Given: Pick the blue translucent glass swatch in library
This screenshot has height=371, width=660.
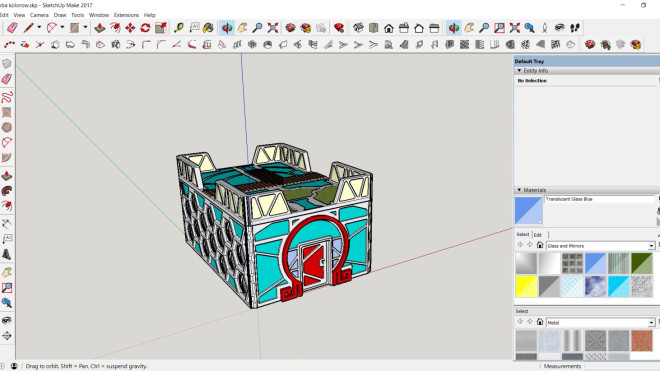Looking at the screenshot, I should [595, 263].
